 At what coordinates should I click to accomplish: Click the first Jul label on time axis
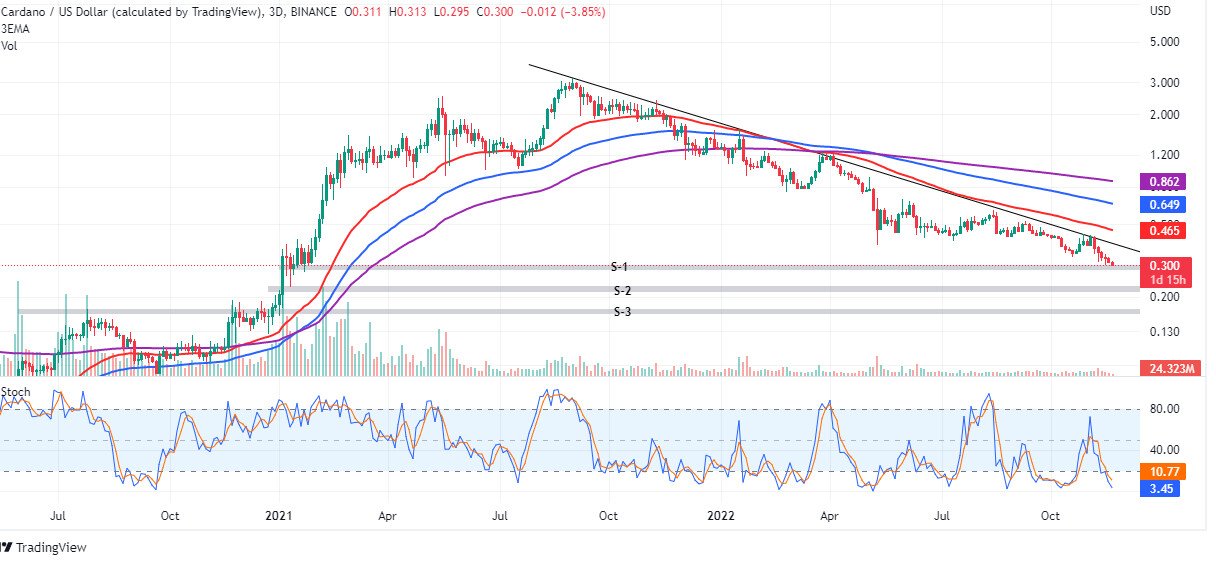tap(57, 517)
